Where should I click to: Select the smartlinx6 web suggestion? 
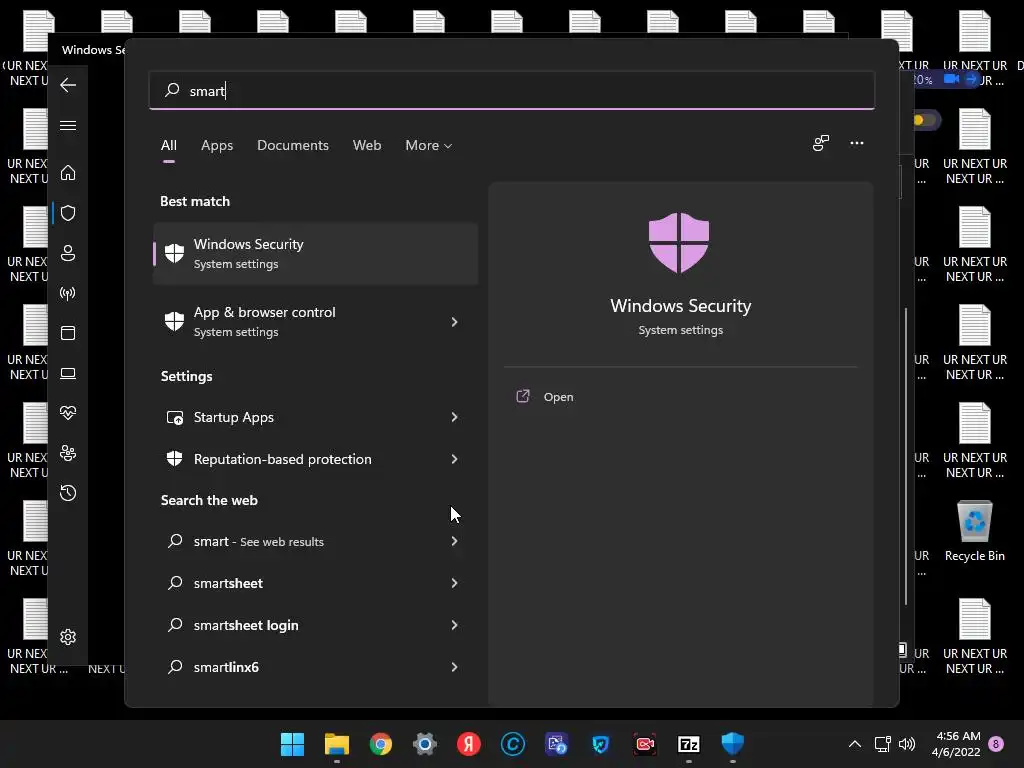(315, 667)
